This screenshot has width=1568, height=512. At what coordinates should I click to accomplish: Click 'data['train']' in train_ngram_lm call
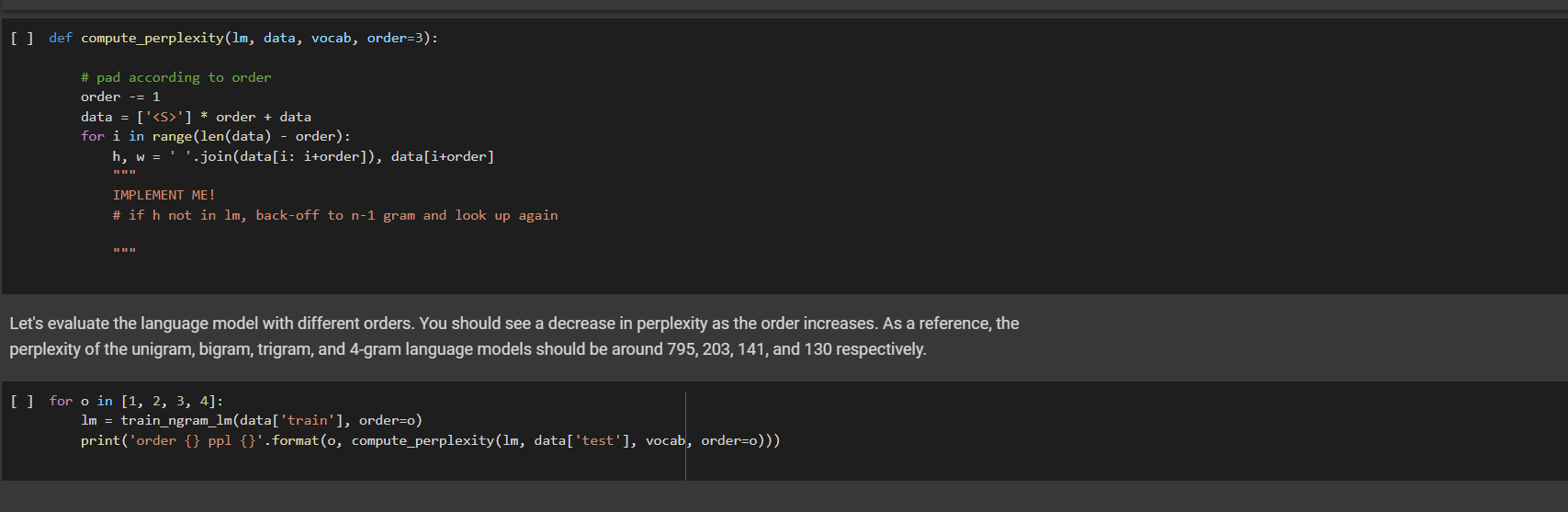(291, 421)
